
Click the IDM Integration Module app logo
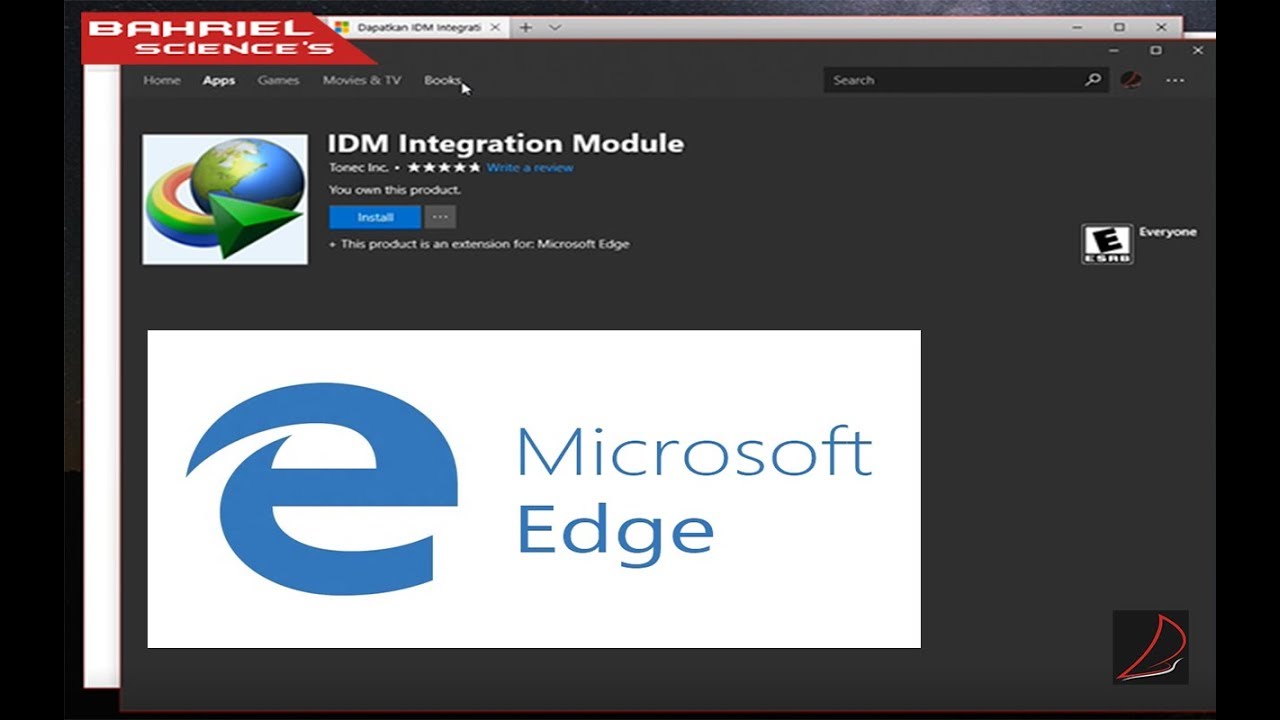[225, 200]
